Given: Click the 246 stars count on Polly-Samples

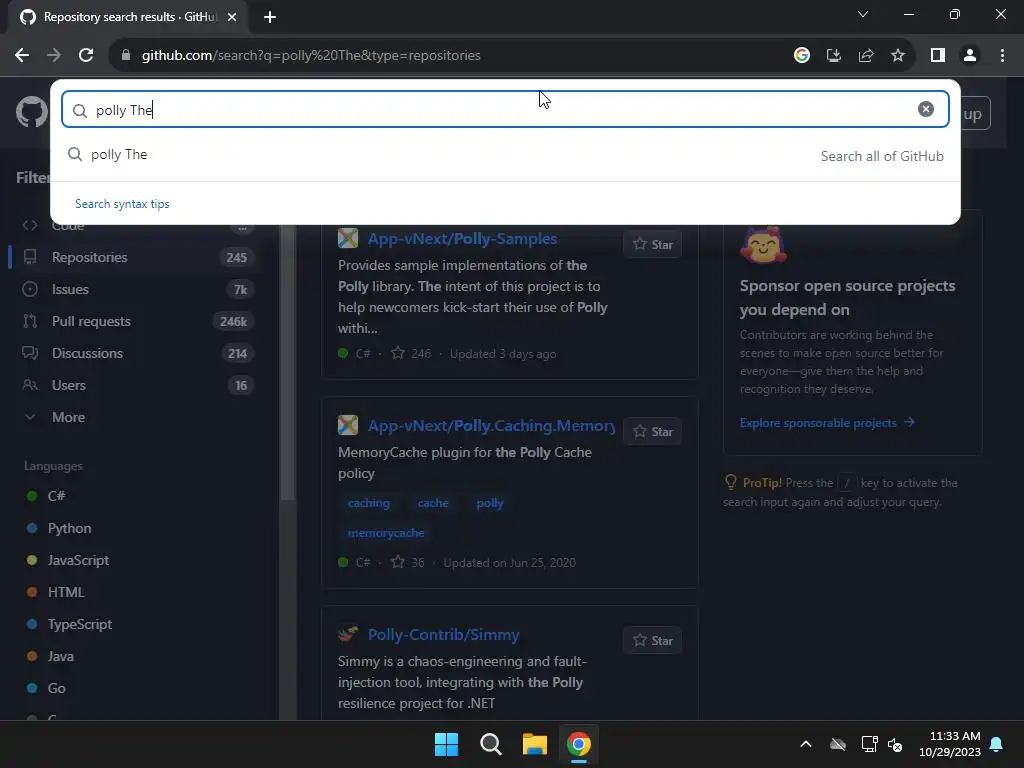Looking at the screenshot, I should tap(411, 354).
